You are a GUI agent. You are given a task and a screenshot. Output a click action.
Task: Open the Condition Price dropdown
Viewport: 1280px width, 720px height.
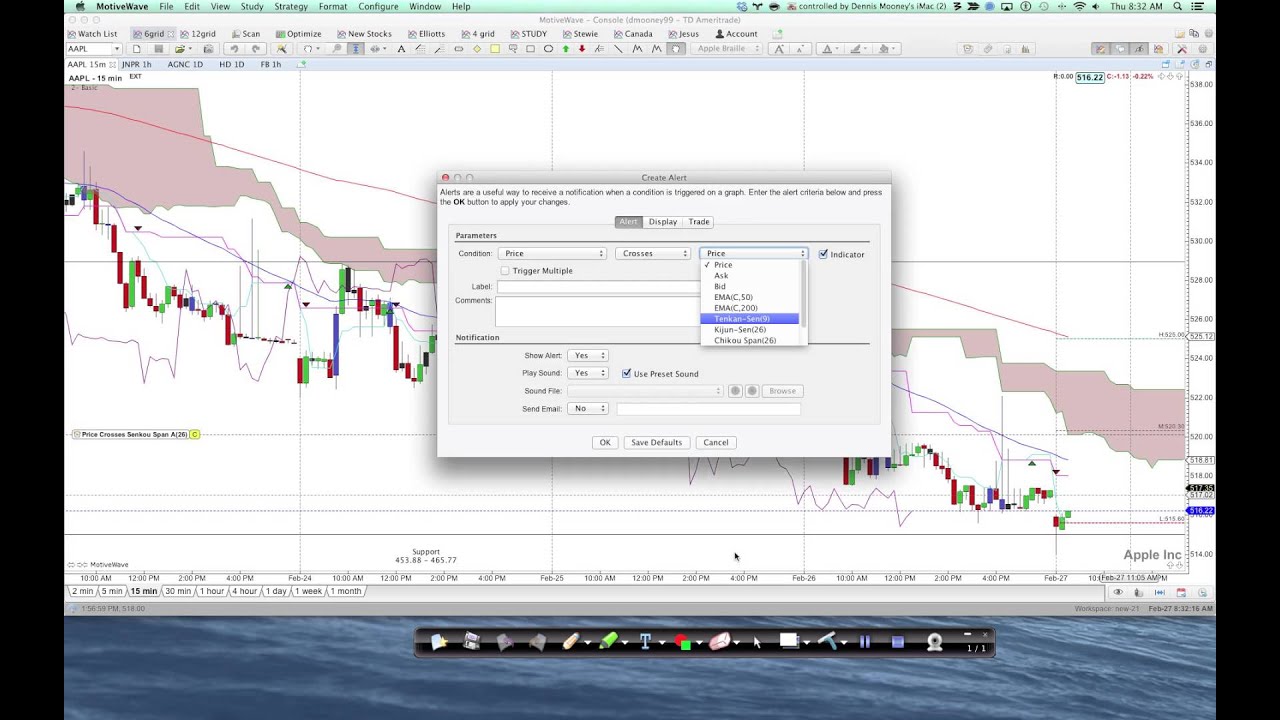[x=552, y=253]
